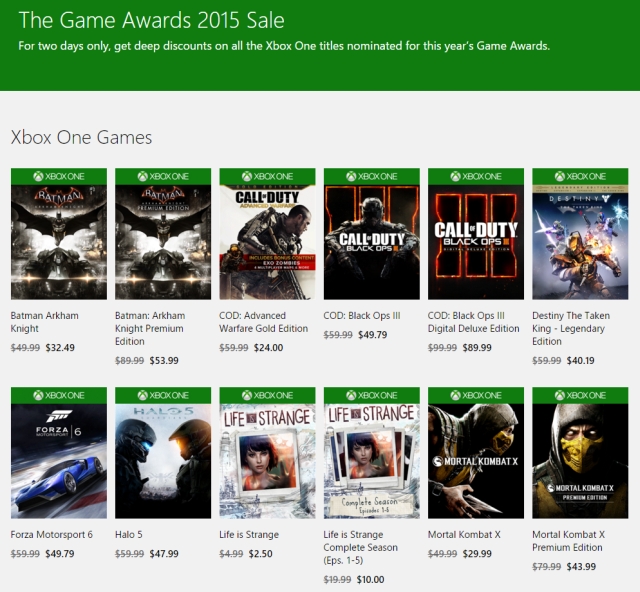Click Xbox One badge above Mortal Kombat X Premium
The image size is (640, 592).
580,395
